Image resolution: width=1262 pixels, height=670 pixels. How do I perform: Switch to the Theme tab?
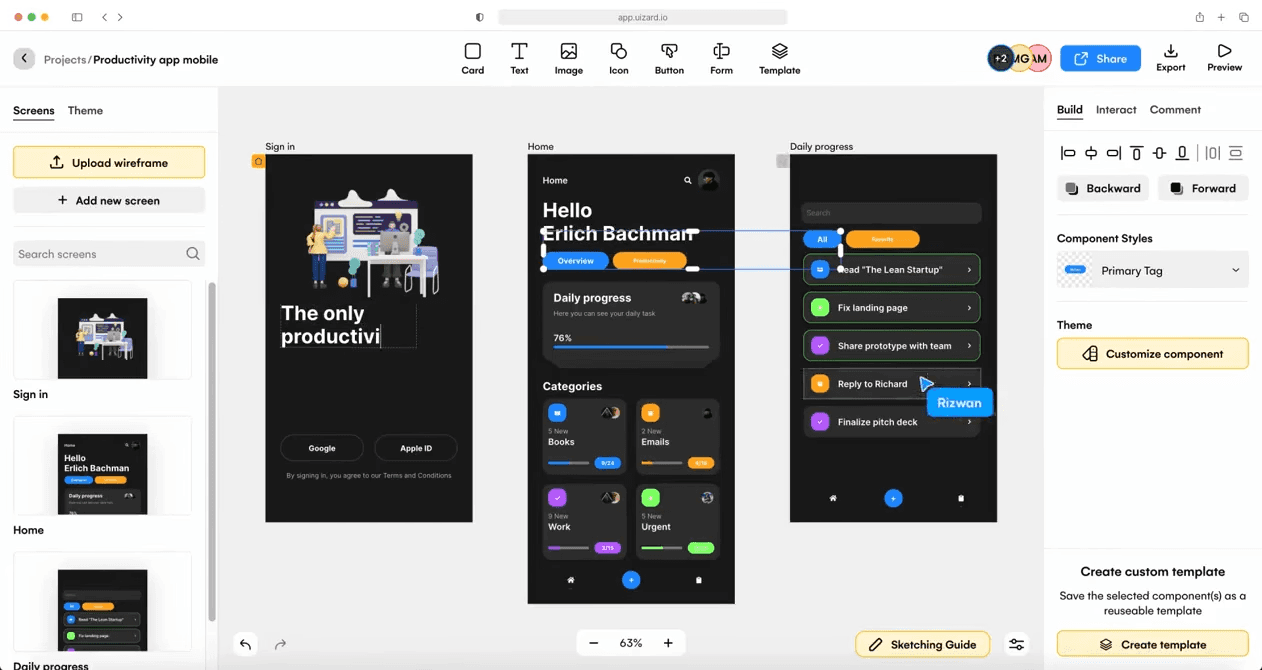85,110
